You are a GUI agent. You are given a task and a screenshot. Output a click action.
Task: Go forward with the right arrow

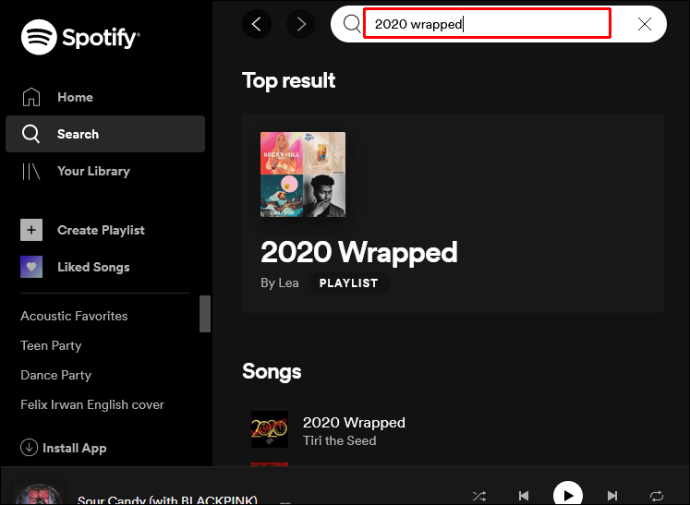(x=301, y=24)
